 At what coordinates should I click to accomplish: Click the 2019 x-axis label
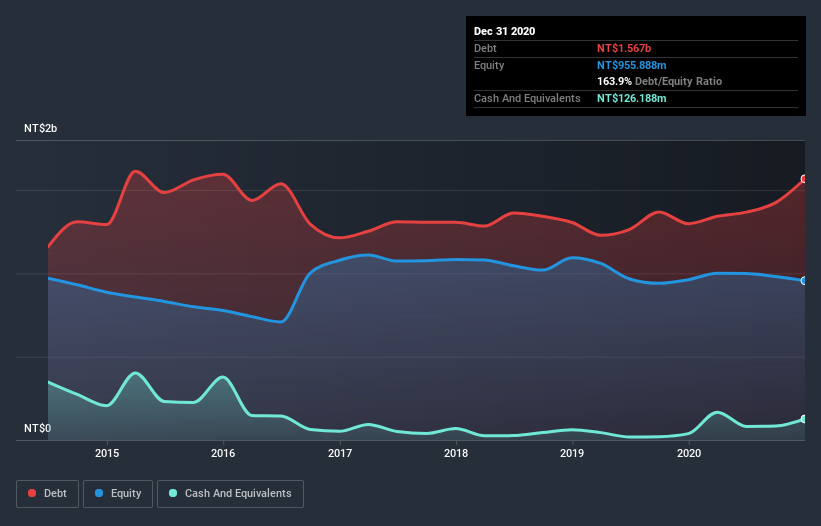click(x=572, y=453)
